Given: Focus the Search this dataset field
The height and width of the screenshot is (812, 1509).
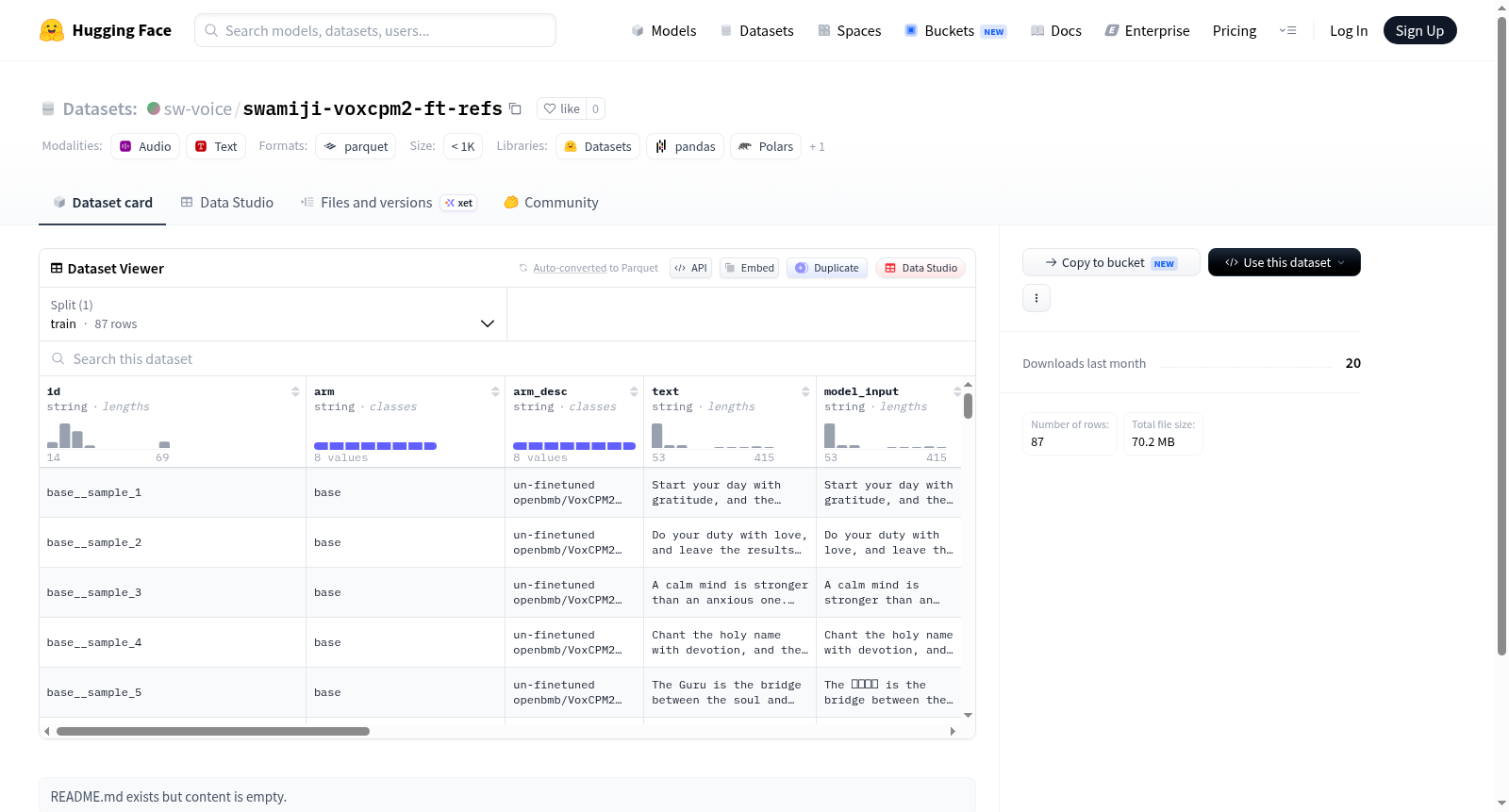Looking at the screenshot, I should (507, 358).
